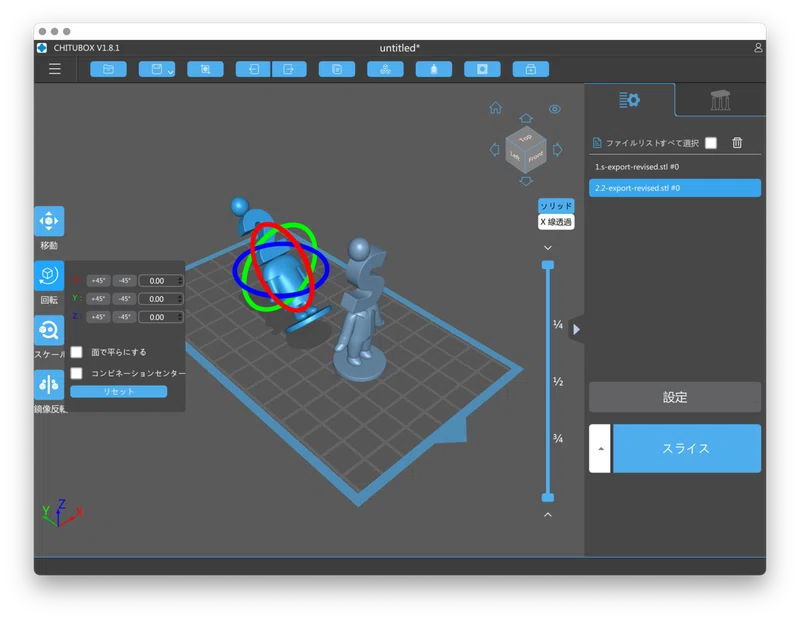This screenshot has width=800, height=620.
Task: Click X axis +45° rotation button
Action: [x=98, y=281]
